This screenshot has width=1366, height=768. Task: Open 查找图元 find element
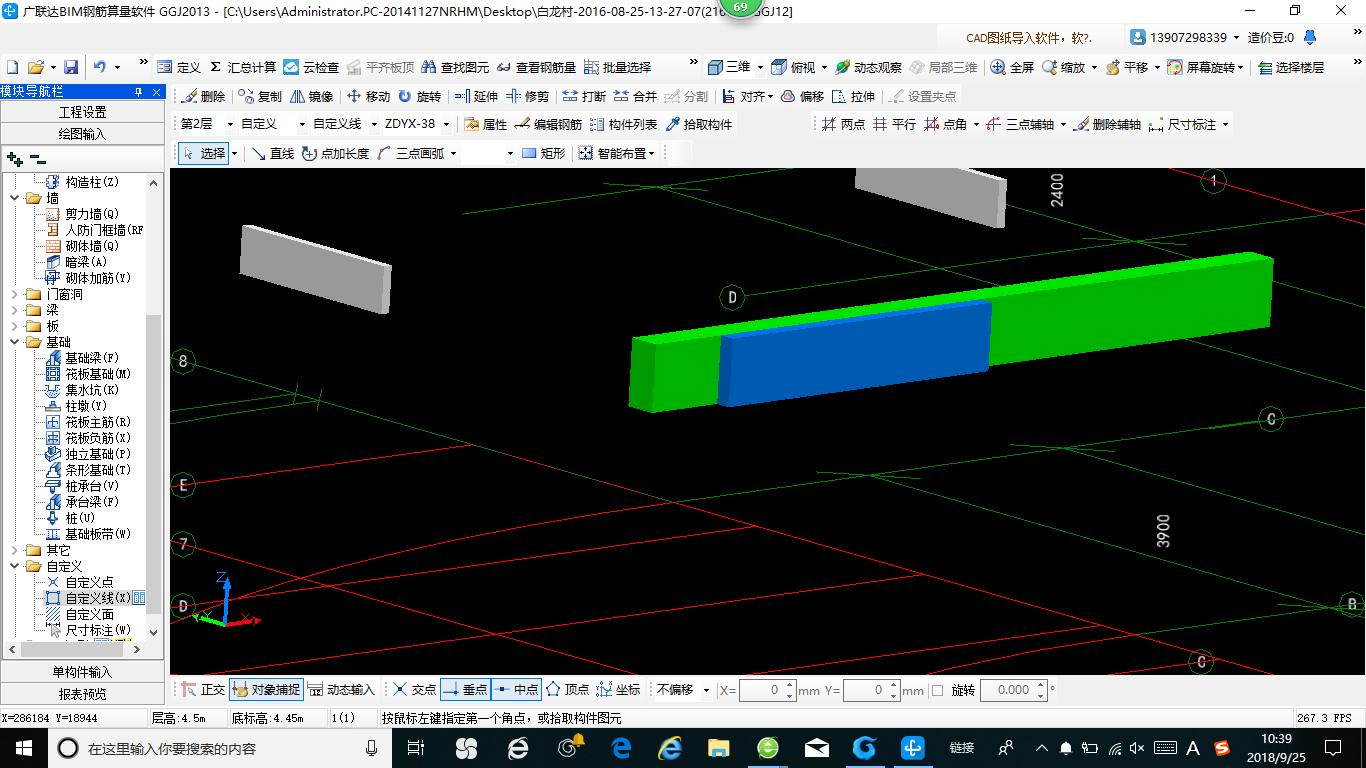point(455,67)
